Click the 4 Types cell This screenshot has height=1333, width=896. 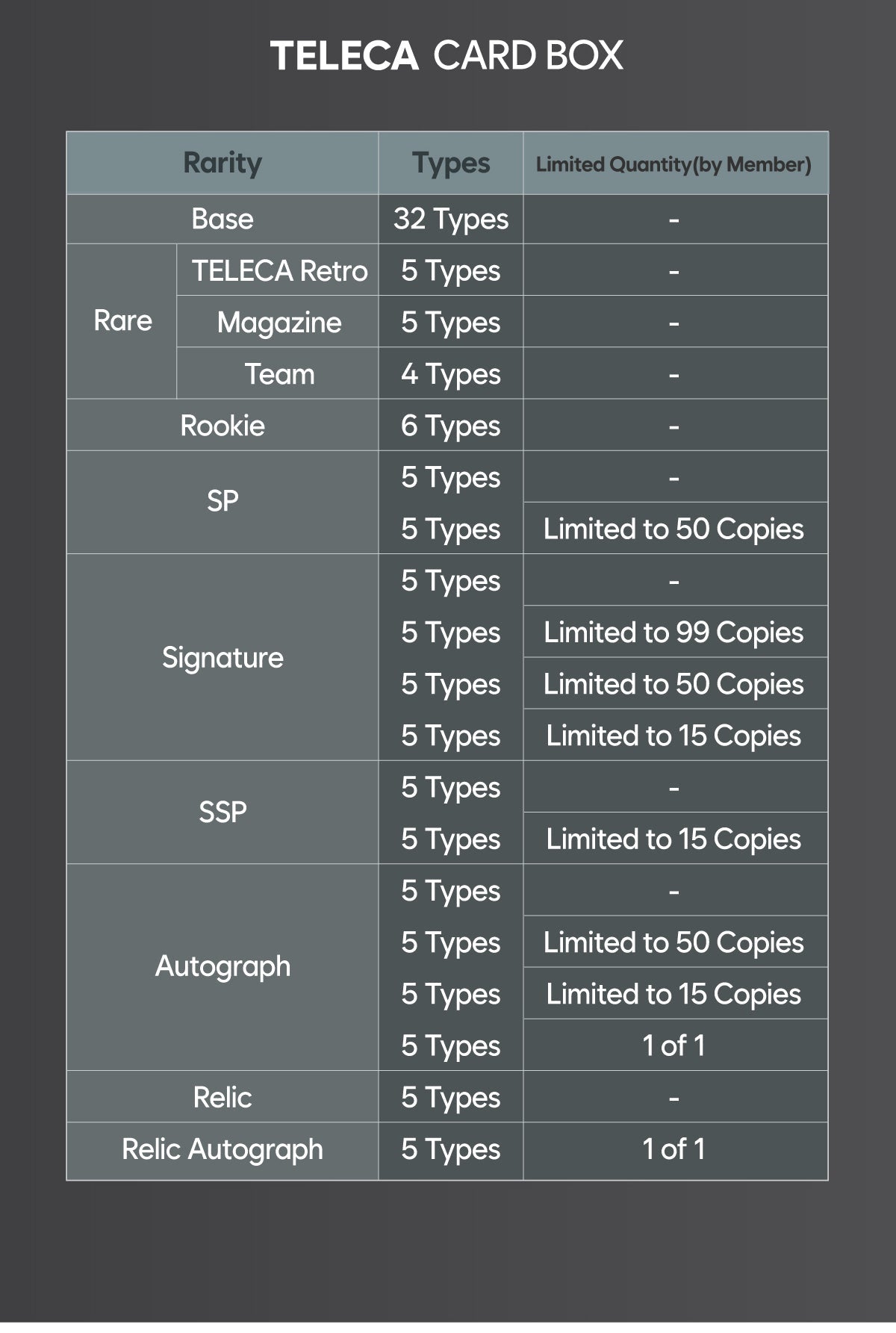click(451, 373)
